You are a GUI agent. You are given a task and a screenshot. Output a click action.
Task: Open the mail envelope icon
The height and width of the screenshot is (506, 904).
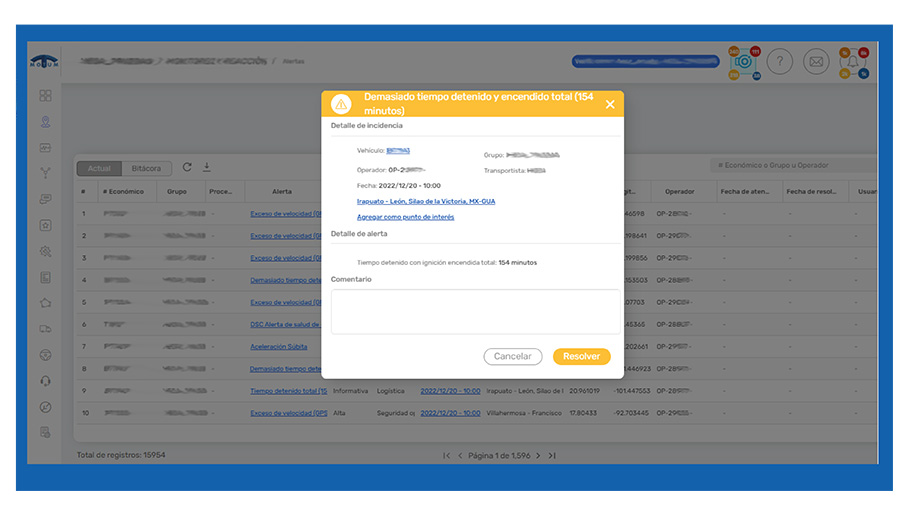click(x=816, y=61)
